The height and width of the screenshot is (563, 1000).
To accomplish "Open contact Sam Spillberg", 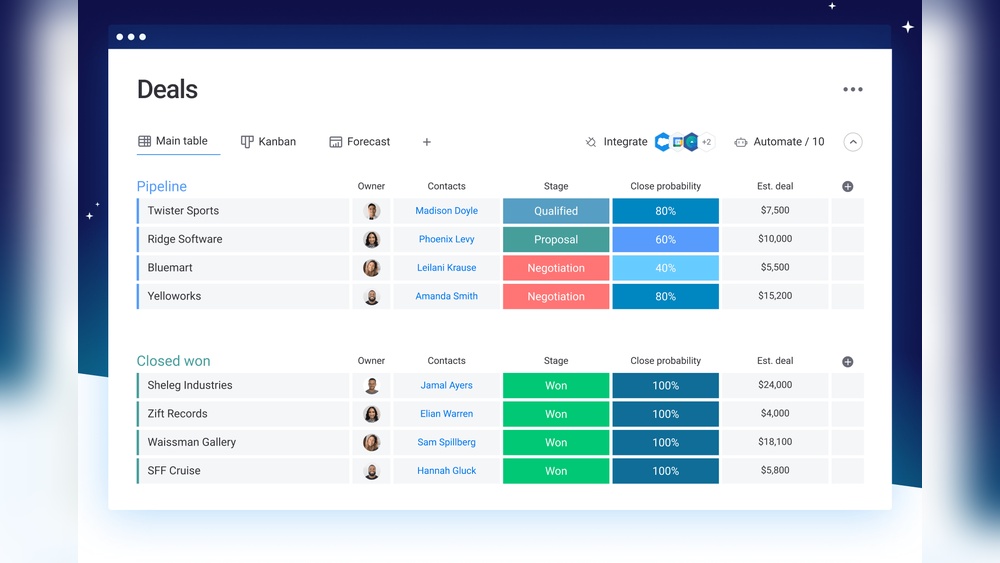I will [446, 442].
